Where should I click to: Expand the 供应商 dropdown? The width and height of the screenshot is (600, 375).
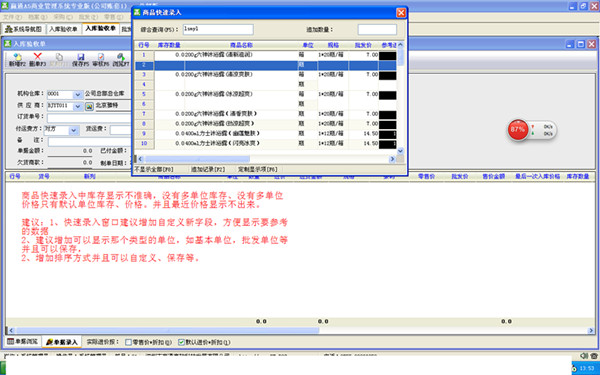coord(78,106)
